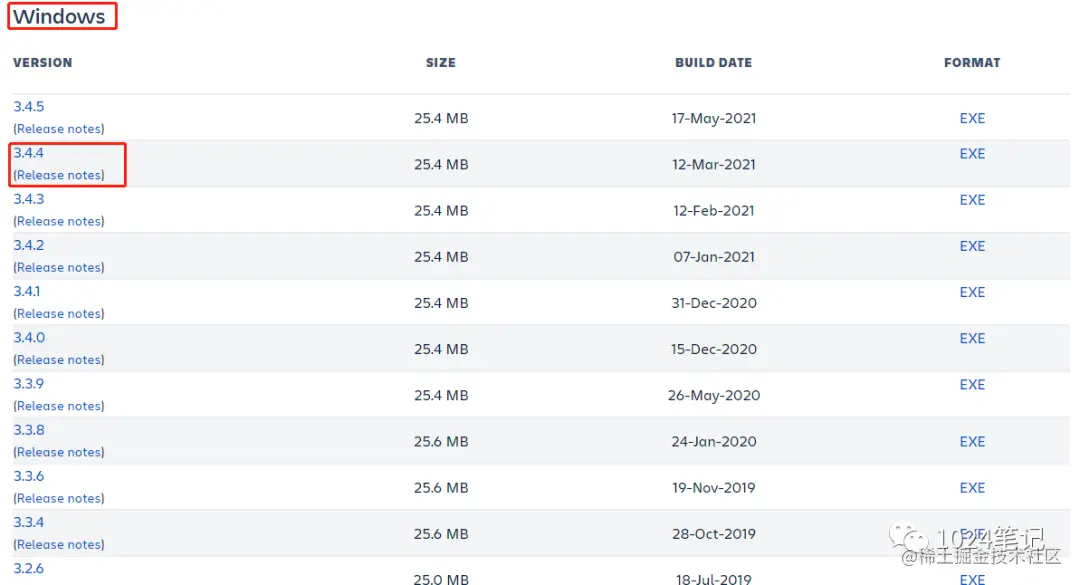Image resolution: width=1080 pixels, height=585 pixels.
Task: View Release notes for version 3.4.0
Action: pyautogui.click(x=59, y=360)
